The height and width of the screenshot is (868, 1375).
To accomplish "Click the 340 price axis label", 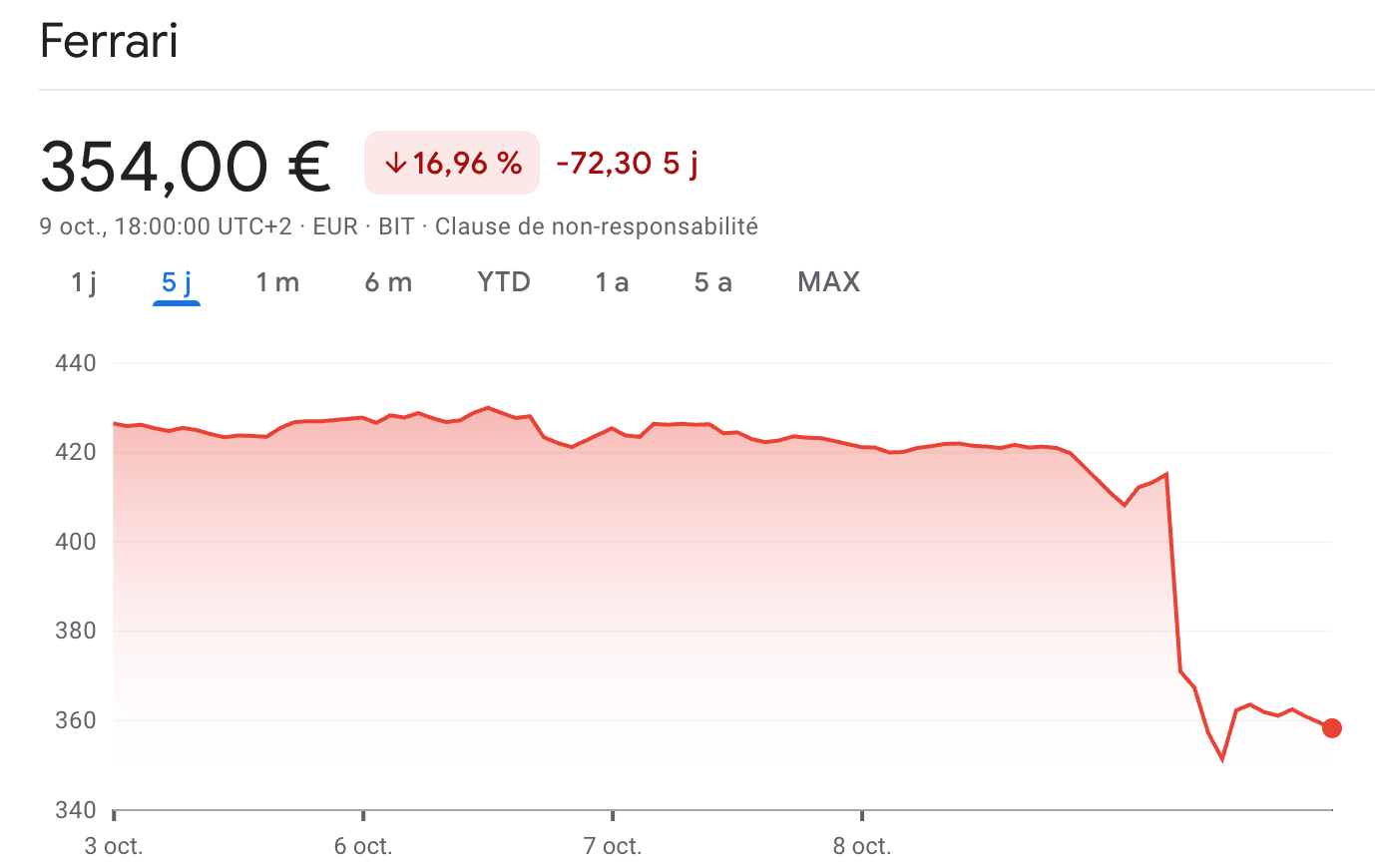I will [x=76, y=809].
